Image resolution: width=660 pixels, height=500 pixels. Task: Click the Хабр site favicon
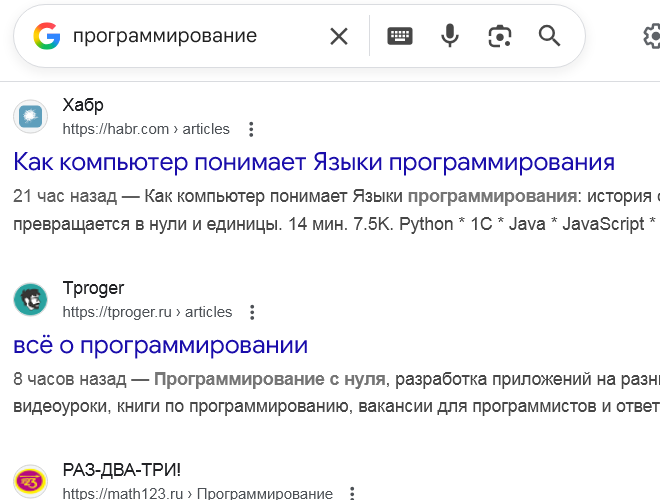30,117
